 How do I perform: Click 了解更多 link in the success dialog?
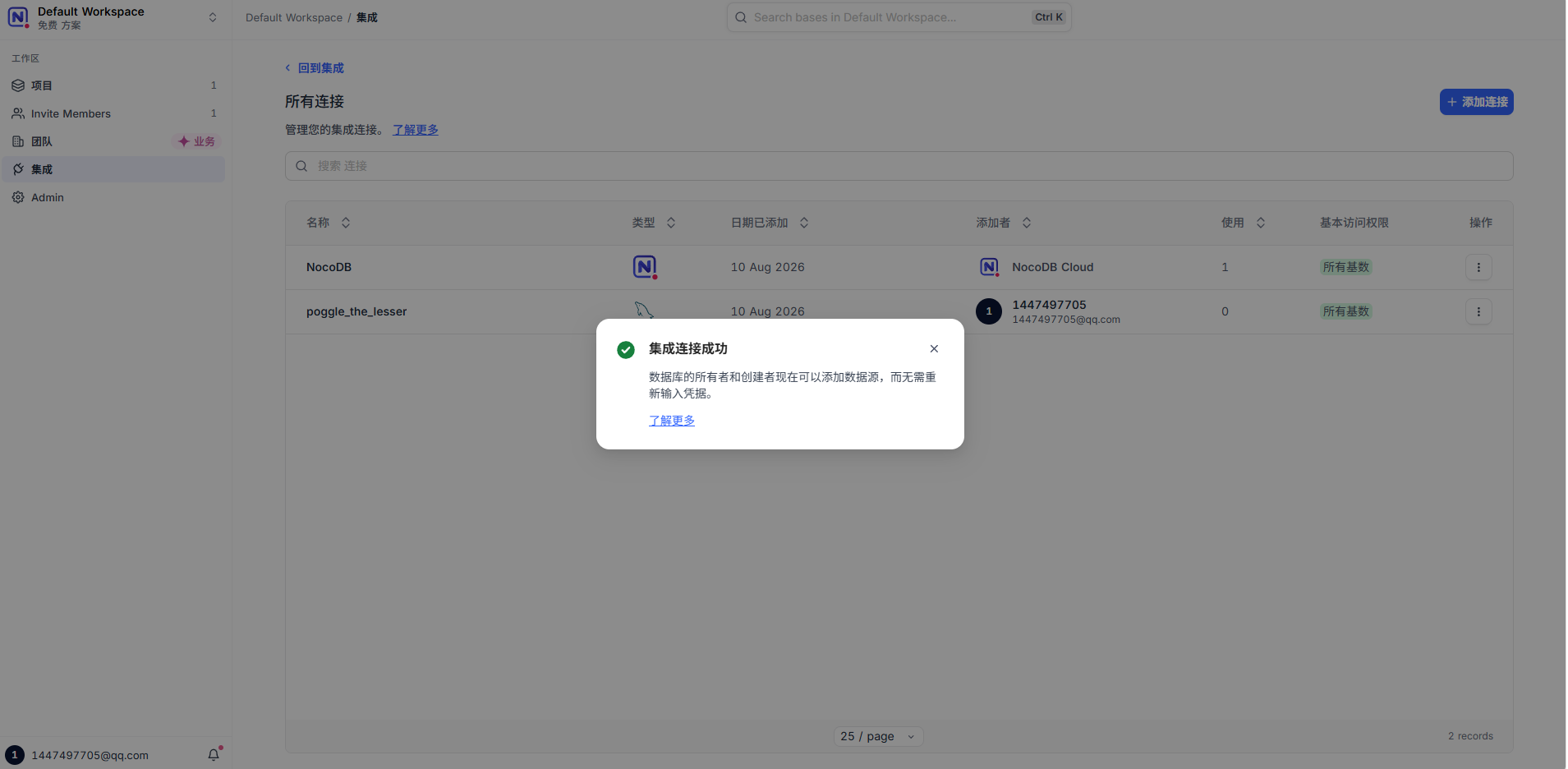(672, 421)
